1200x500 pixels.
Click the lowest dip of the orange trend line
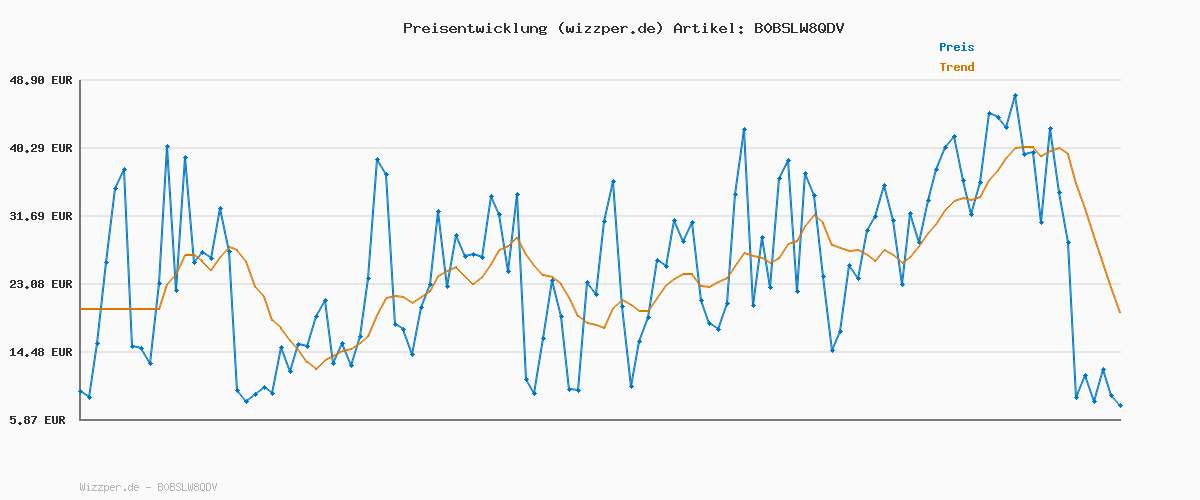(x=316, y=369)
